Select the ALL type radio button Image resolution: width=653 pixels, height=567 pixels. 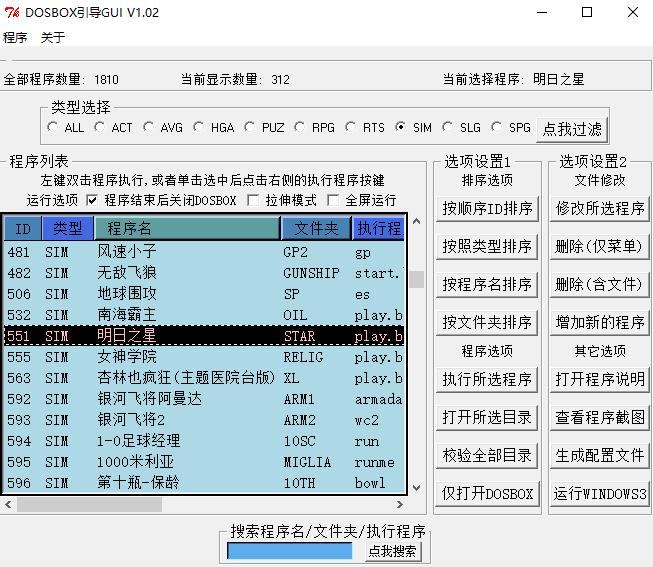pos(52,127)
